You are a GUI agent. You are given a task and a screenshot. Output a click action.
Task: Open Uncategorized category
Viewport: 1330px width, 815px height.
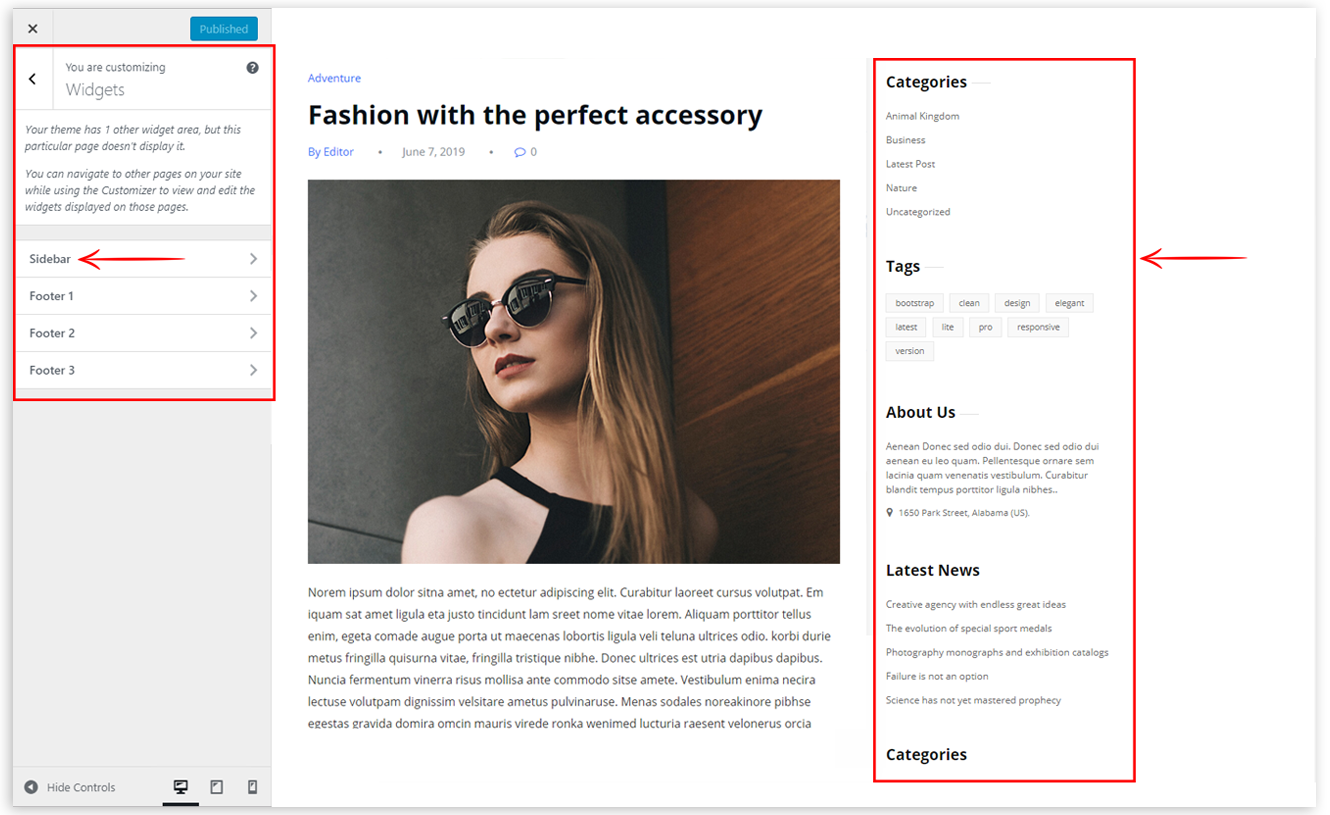pos(918,212)
